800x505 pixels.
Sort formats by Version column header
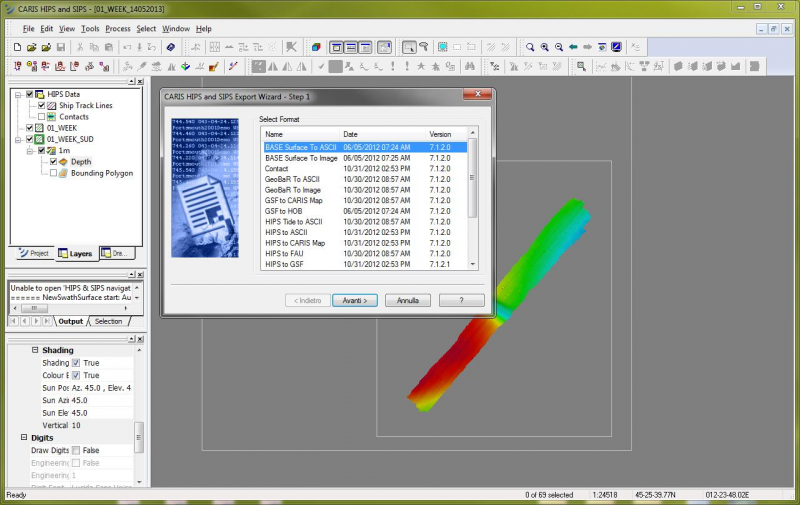point(446,134)
